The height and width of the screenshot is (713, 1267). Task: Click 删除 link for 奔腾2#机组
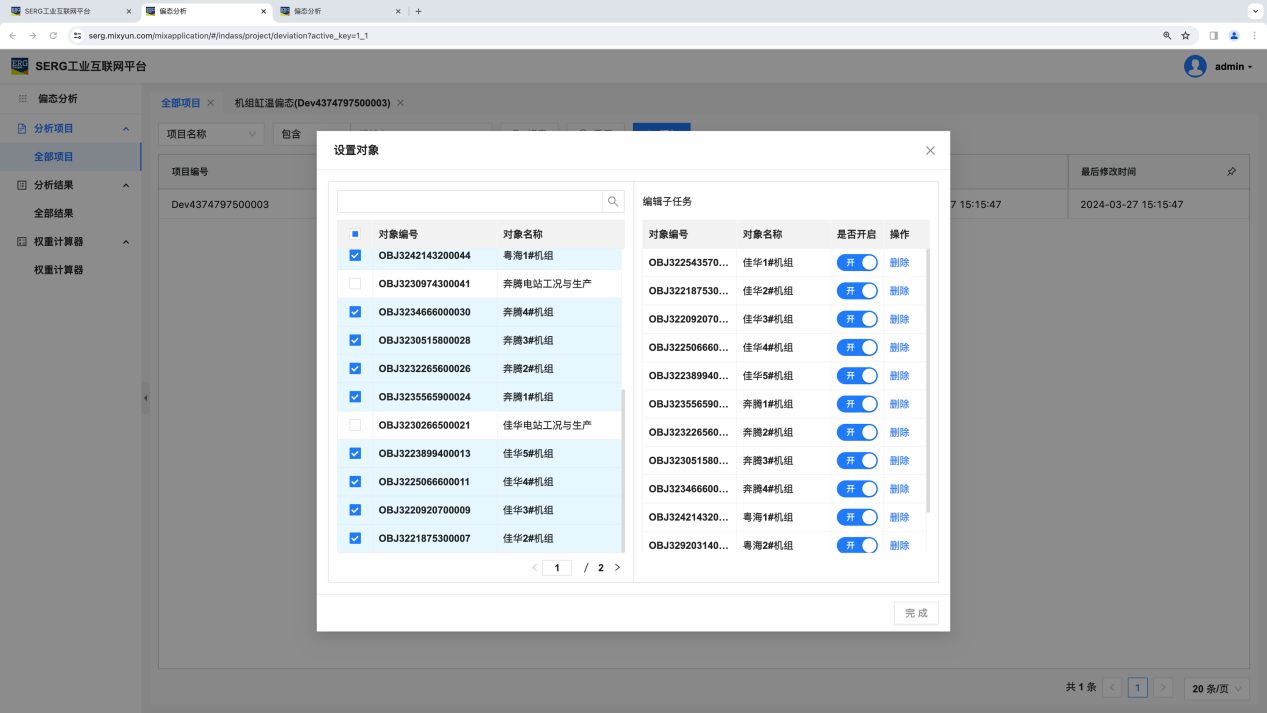click(x=899, y=432)
